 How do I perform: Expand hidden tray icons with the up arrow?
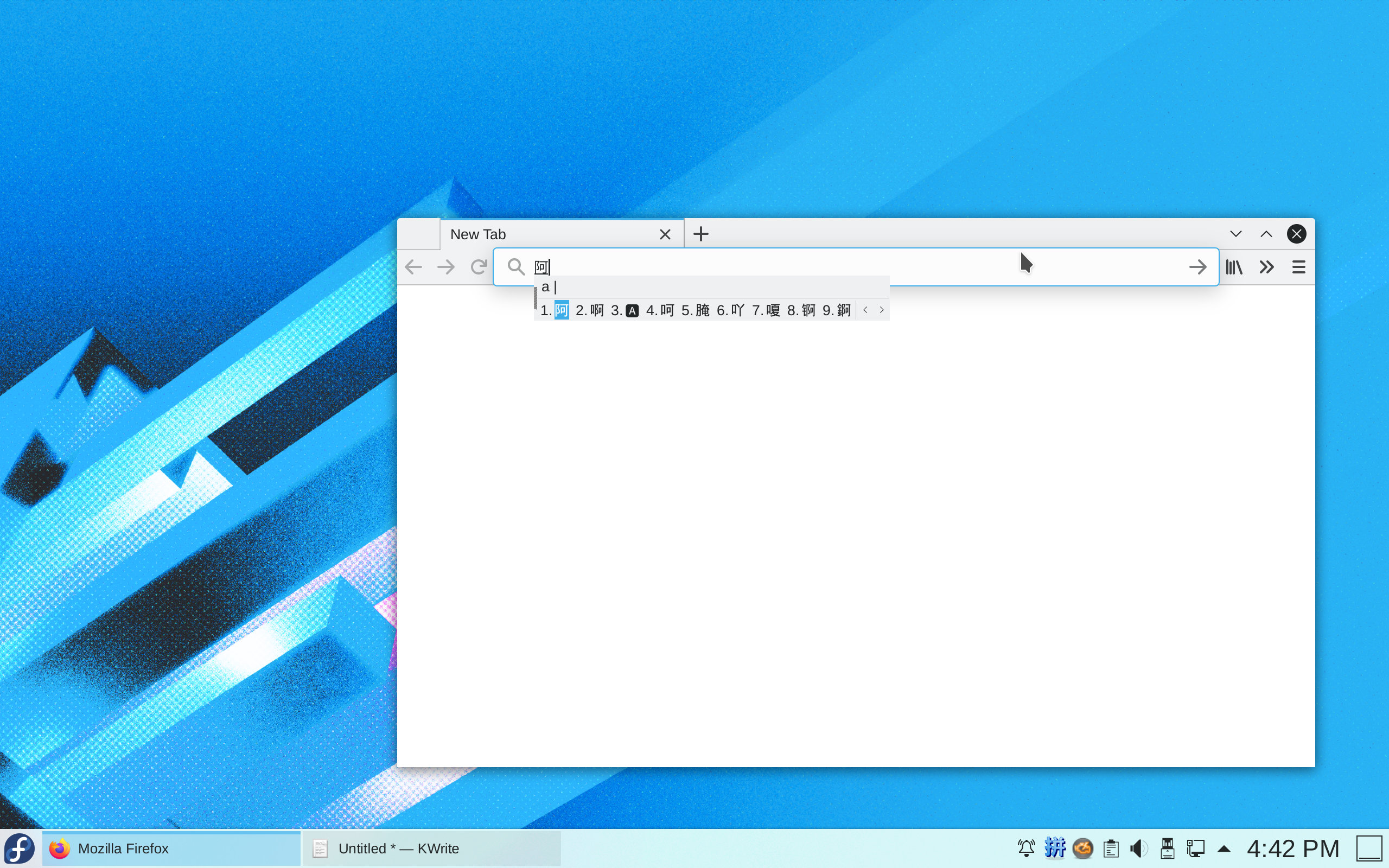coord(1223,848)
